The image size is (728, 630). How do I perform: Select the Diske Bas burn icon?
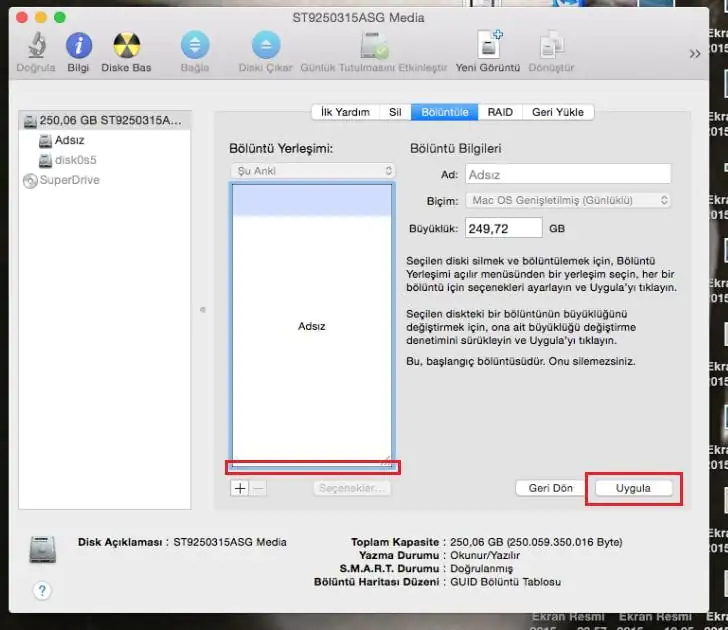pos(126,45)
